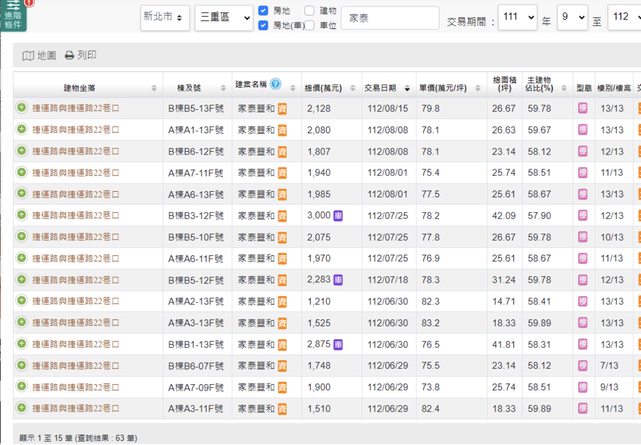641x445 pixels.
Task: Click the pink 型態 icon in first row
Action: (582, 108)
